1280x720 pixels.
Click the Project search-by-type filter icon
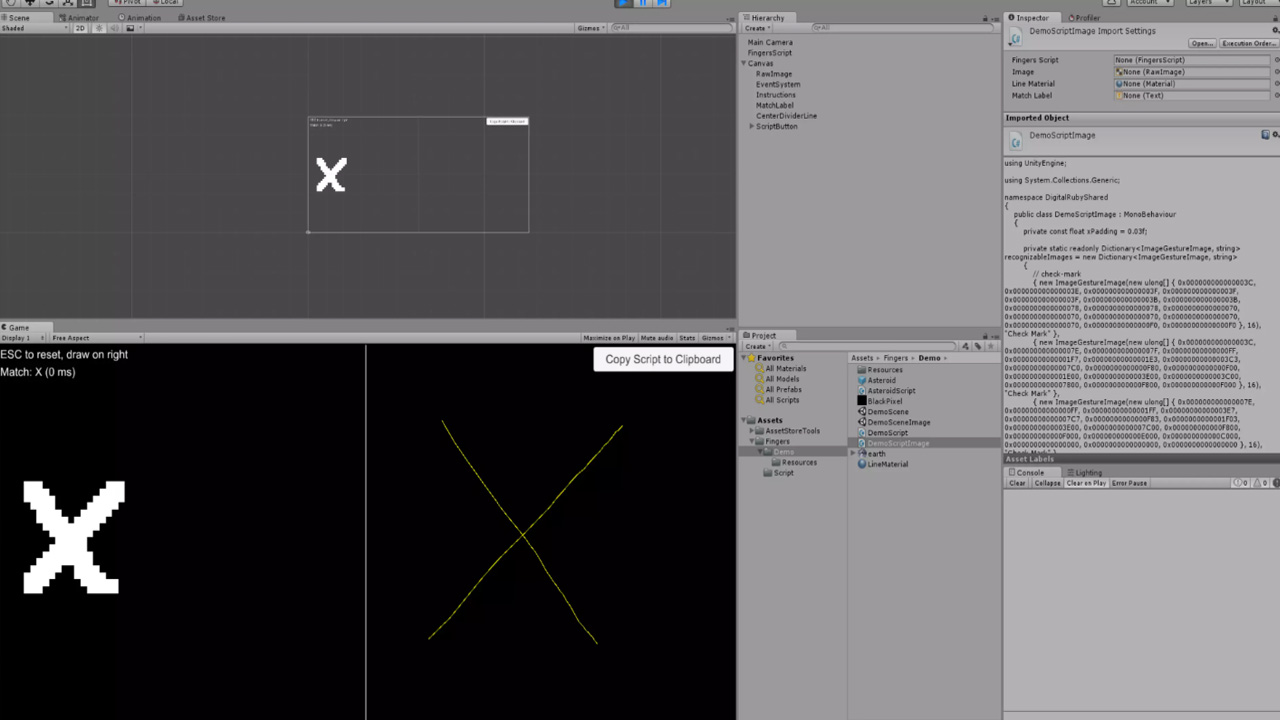click(965, 346)
